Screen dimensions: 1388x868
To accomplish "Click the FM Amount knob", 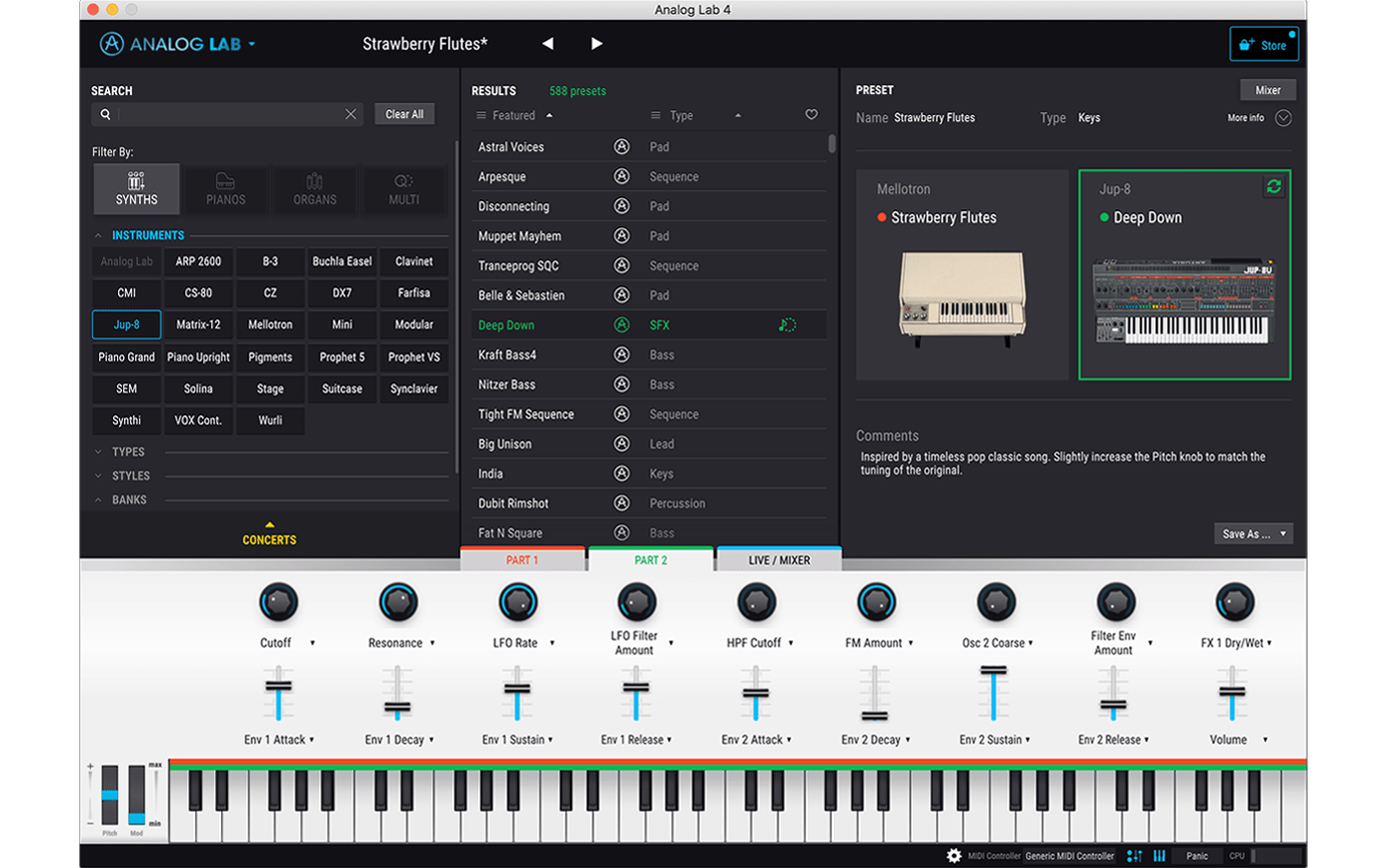I will 876,602.
